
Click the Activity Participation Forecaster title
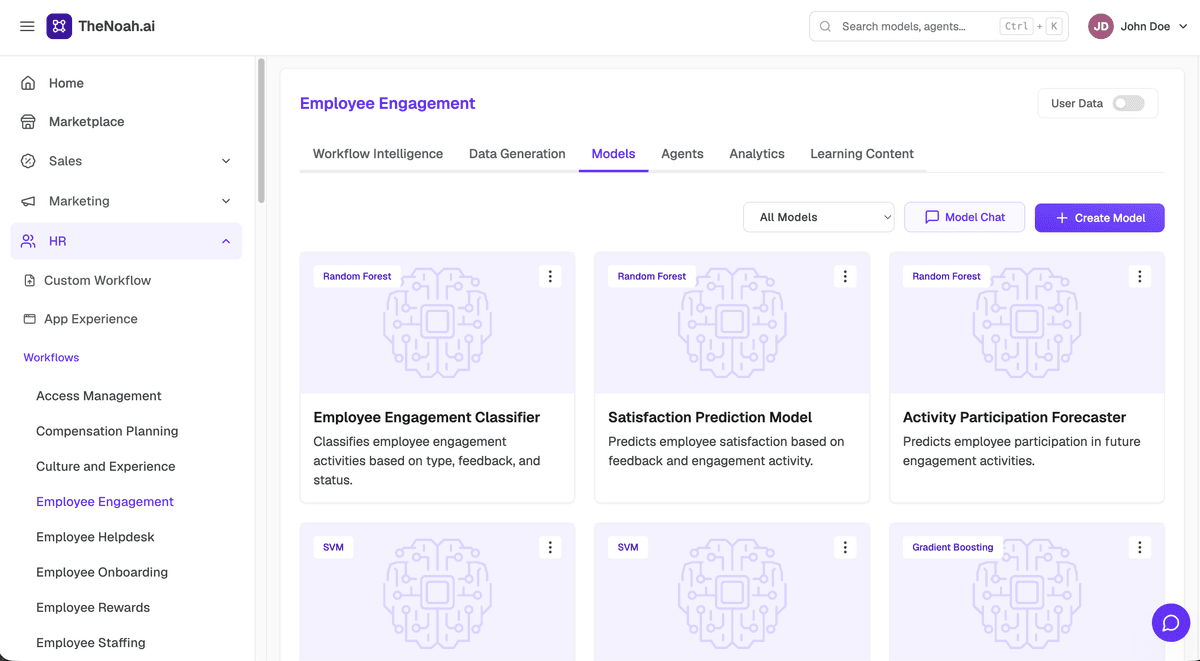(1014, 417)
